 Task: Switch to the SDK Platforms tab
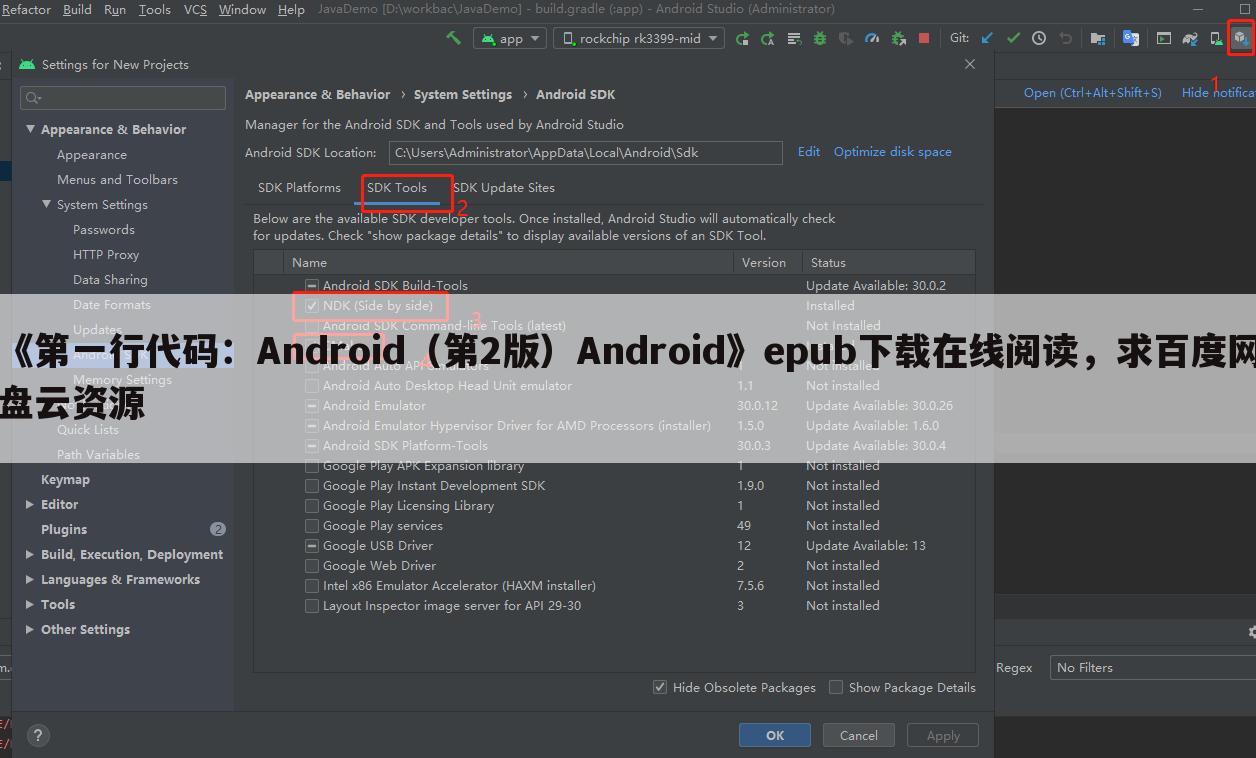point(299,188)
